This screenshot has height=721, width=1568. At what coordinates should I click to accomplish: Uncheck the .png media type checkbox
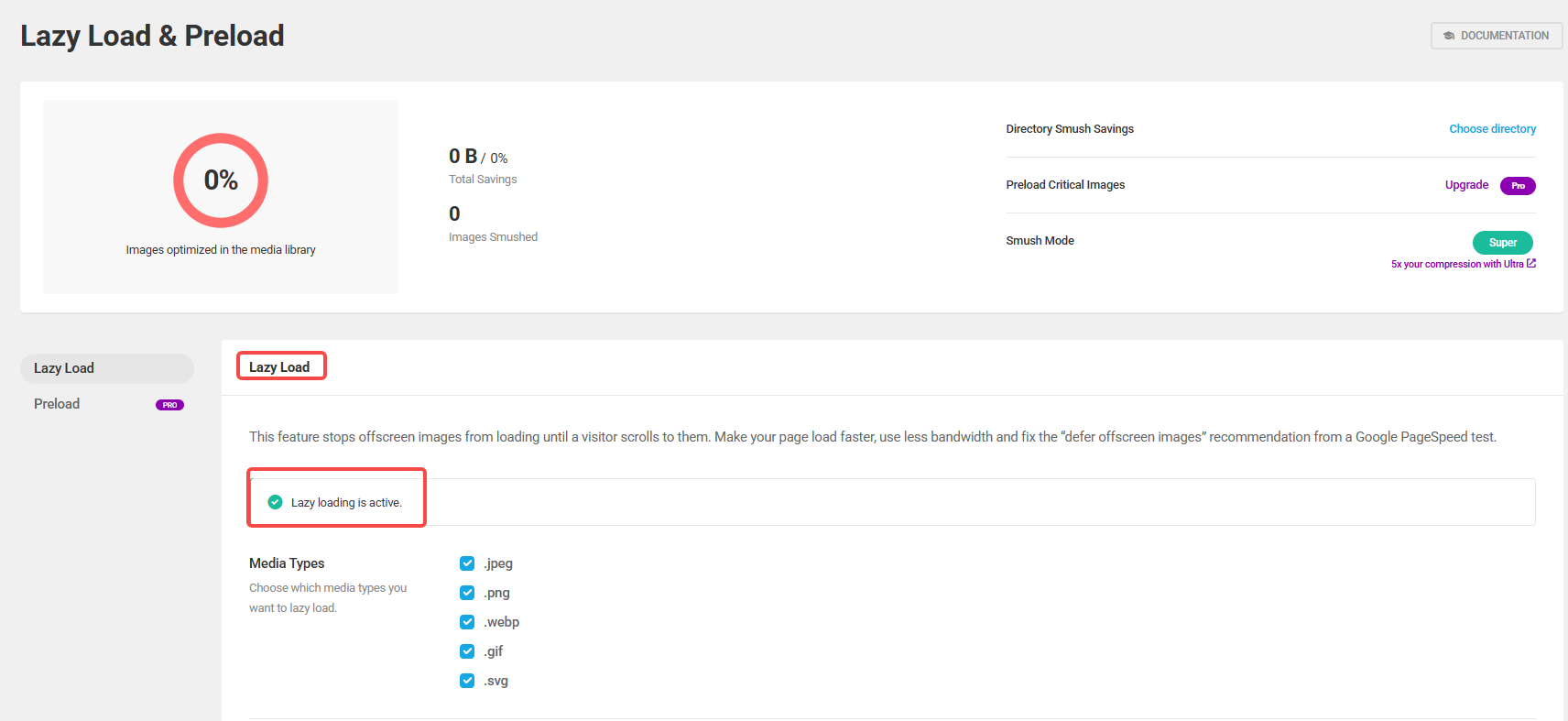[467, 593]
